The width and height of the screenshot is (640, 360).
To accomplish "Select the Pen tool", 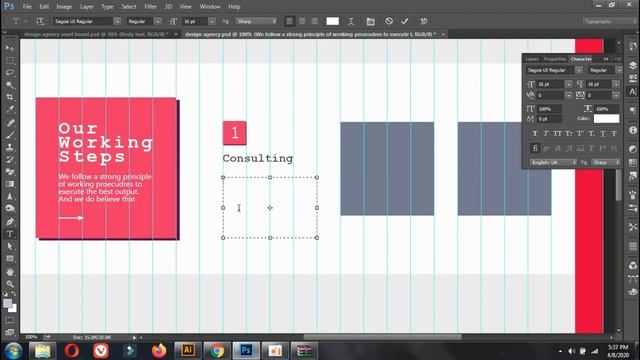I will pyautogui.click(x=10, y=222).
